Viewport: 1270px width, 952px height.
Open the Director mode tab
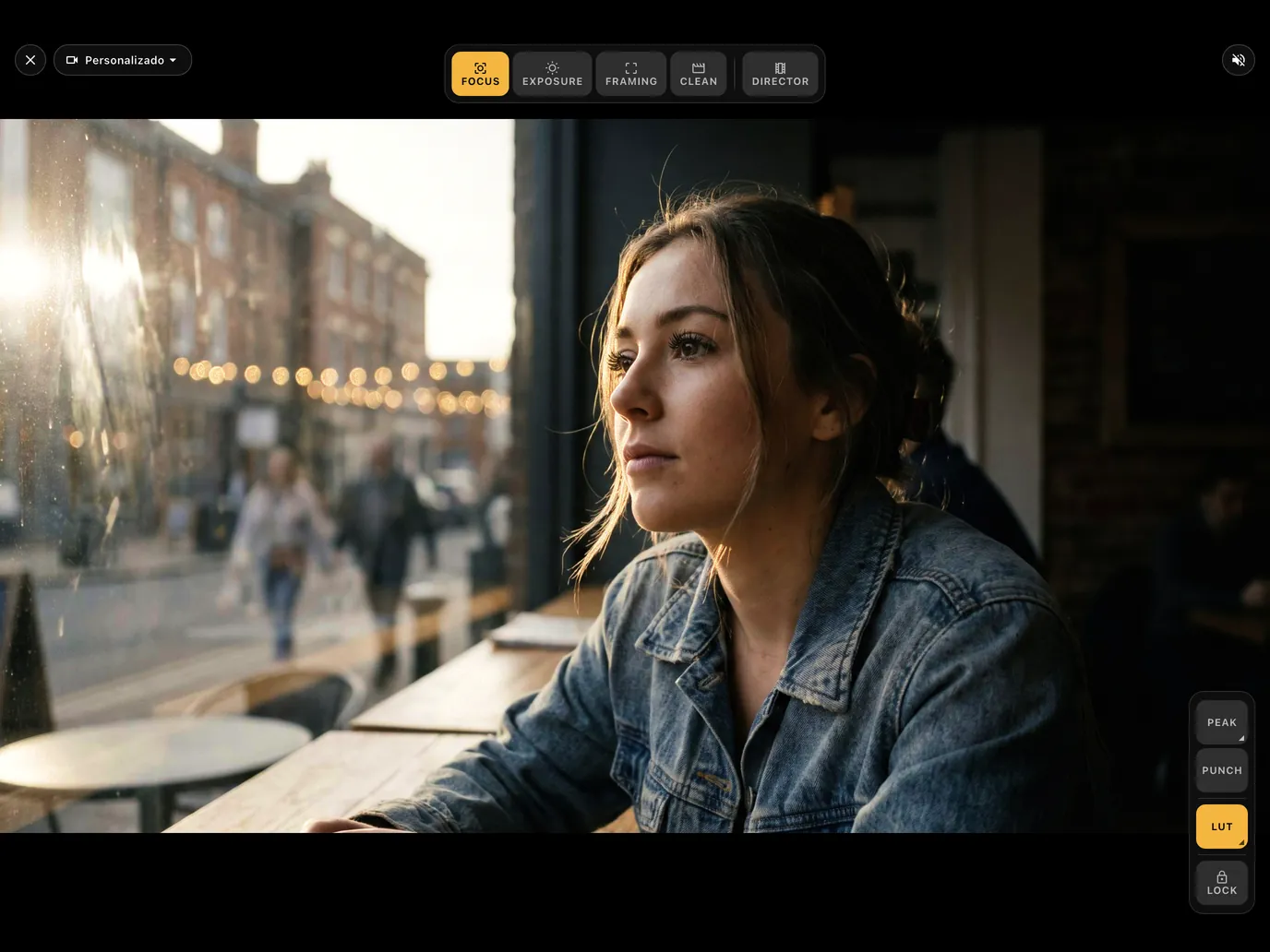pyautogui.click(x=780, y=74)
